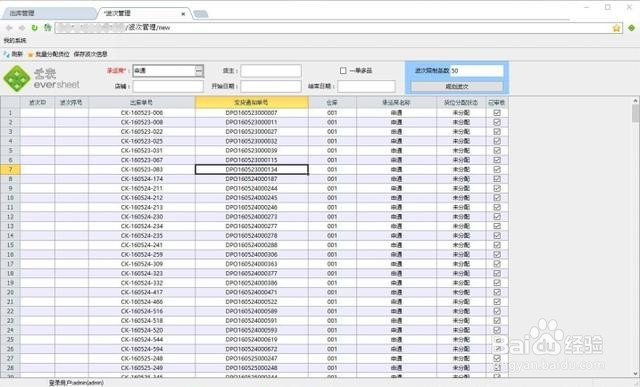Click the 出库单号 column header
This screenshot has height=387, width=640.
[142, 102]
